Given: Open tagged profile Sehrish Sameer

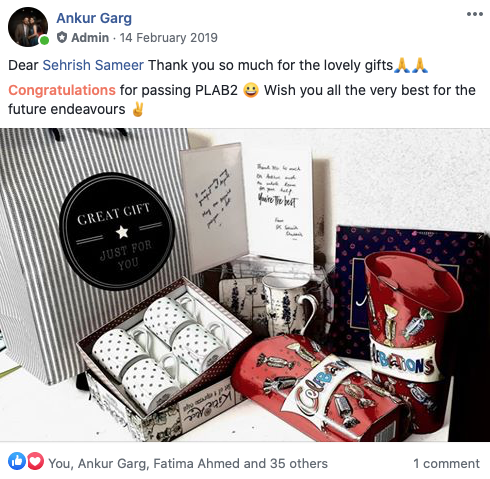Looking at the screenshot, I should click(x=93, y=65).
